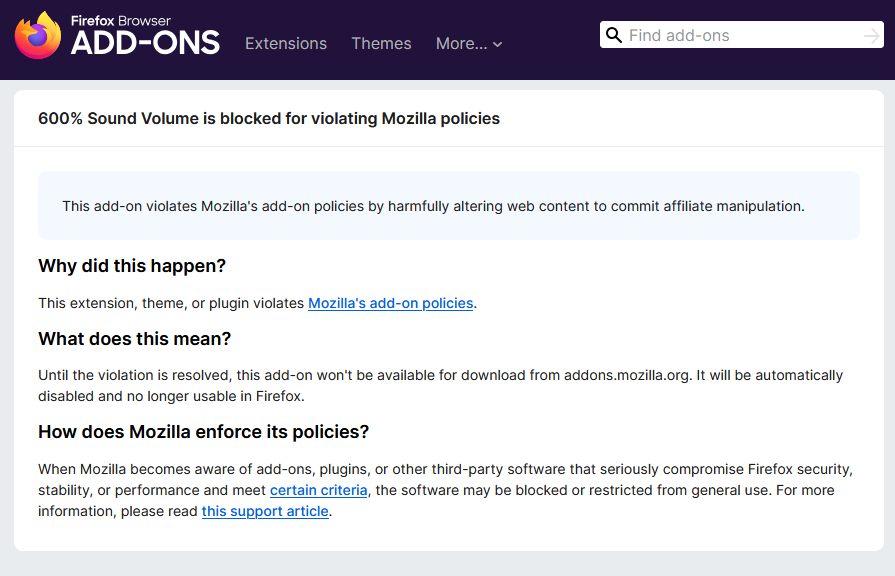The width and height of the screenshot is (895, 576).
Task: Open this support article link
Action: click(x=265, y=511)
